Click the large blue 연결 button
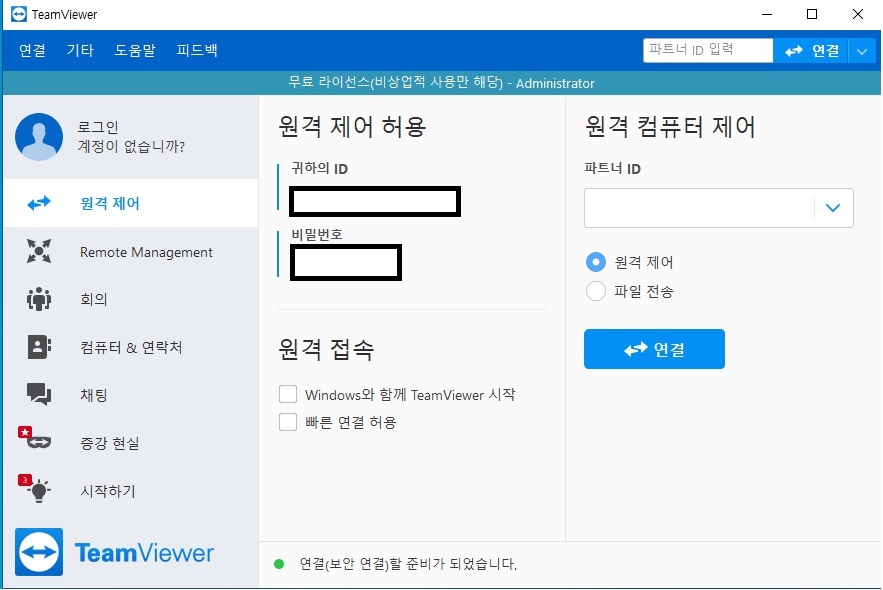The height and width of the screenshot is (590, 883). [x=654, y=349]
